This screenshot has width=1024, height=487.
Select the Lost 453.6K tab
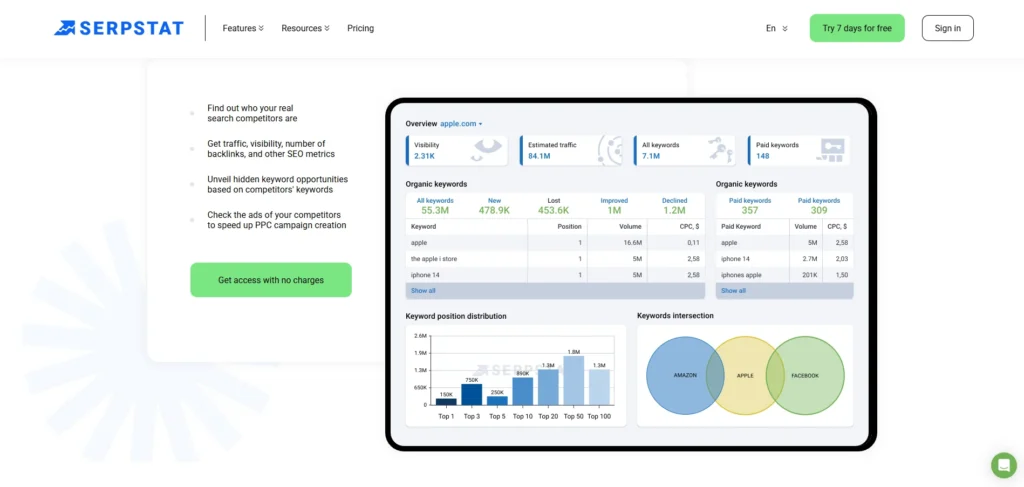[554, 206]
